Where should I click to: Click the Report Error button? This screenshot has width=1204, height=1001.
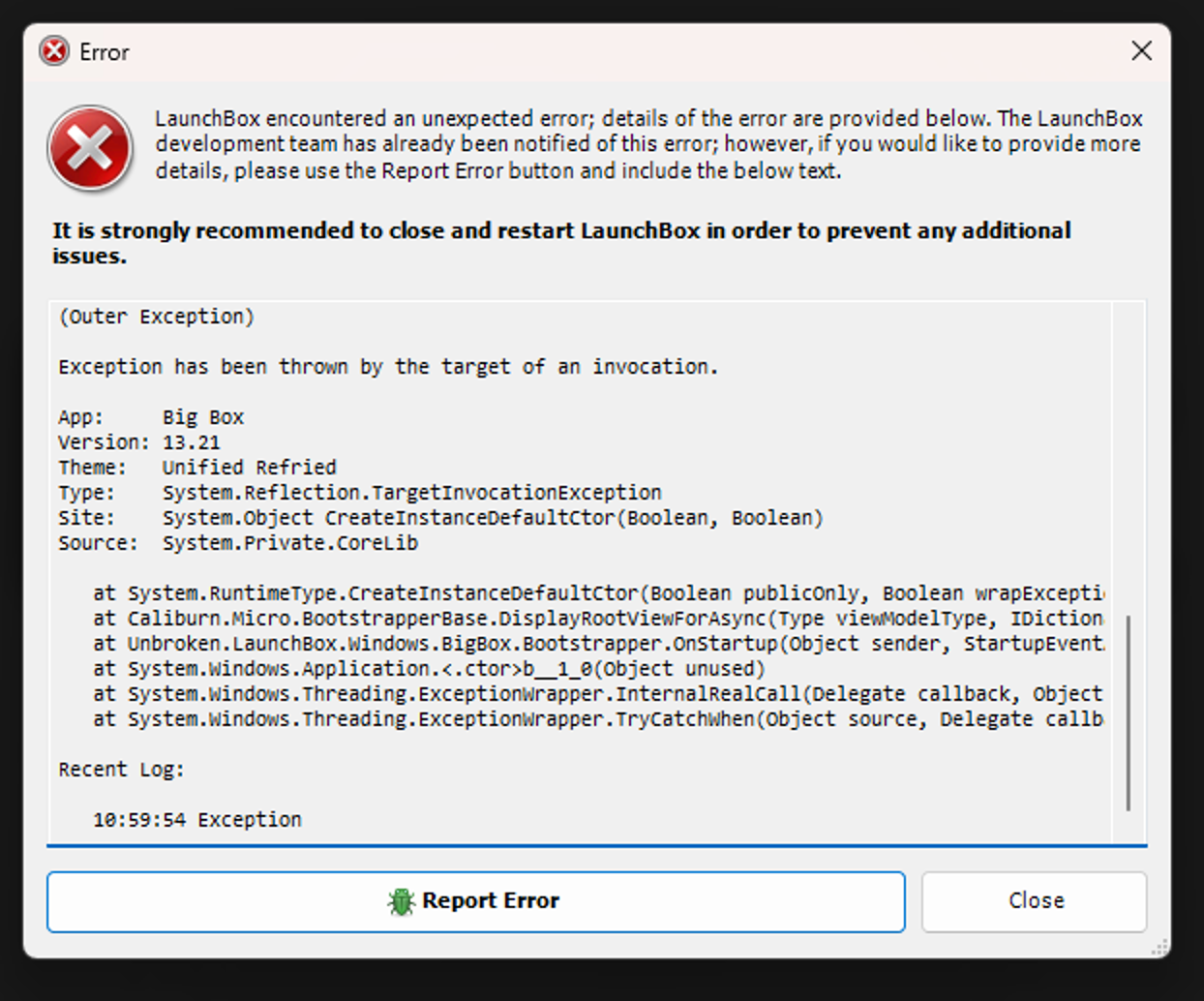click(476, 901)
